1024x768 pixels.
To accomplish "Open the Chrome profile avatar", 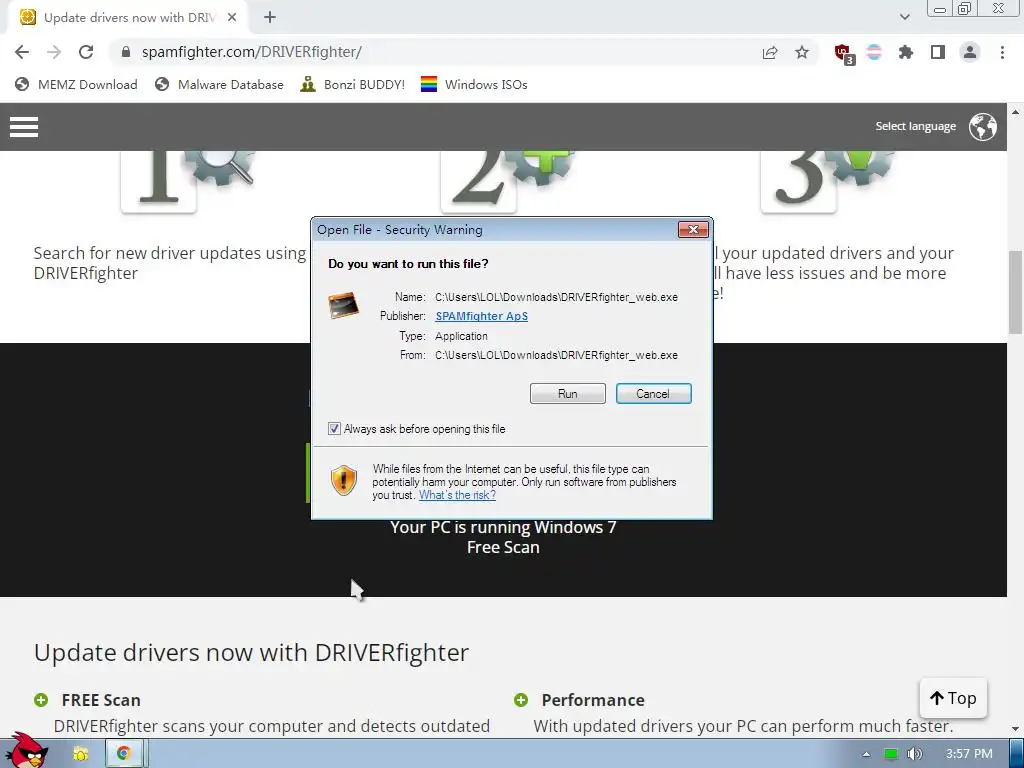I will click(970, 52).
